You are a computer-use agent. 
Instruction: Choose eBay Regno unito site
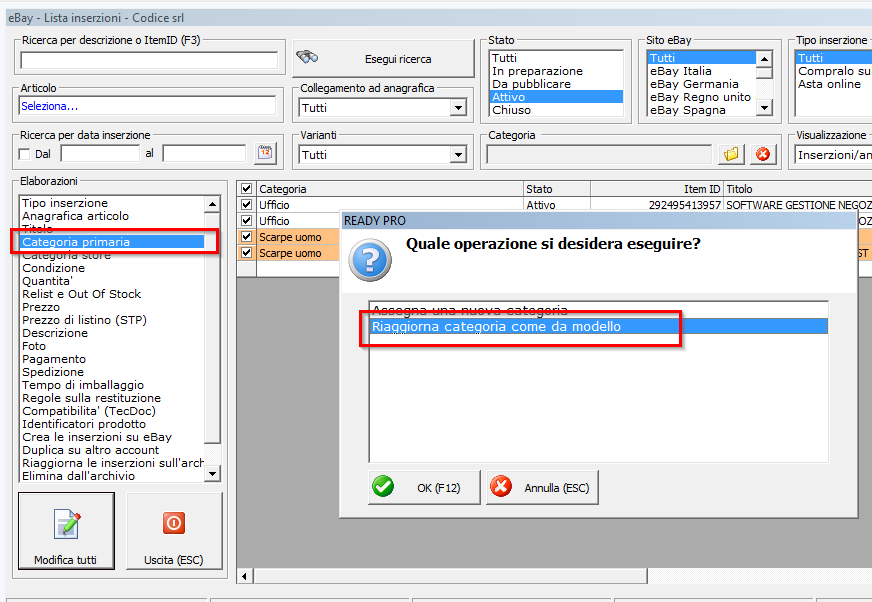[702, 97]
